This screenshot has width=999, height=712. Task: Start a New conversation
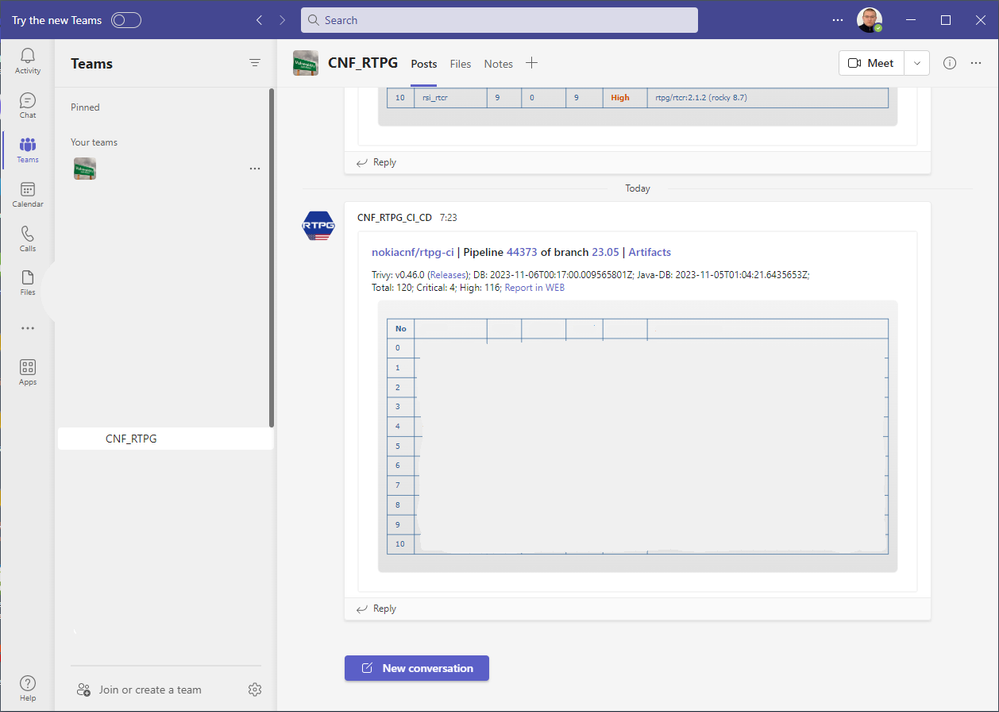(417, 668)
